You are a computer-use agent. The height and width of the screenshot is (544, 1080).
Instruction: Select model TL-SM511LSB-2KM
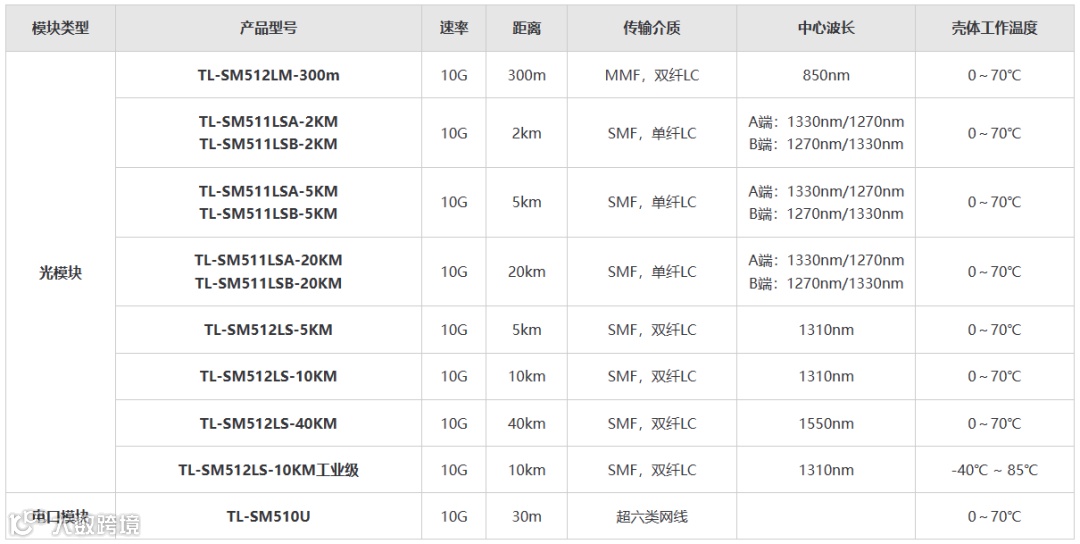(x=269, y=145)
